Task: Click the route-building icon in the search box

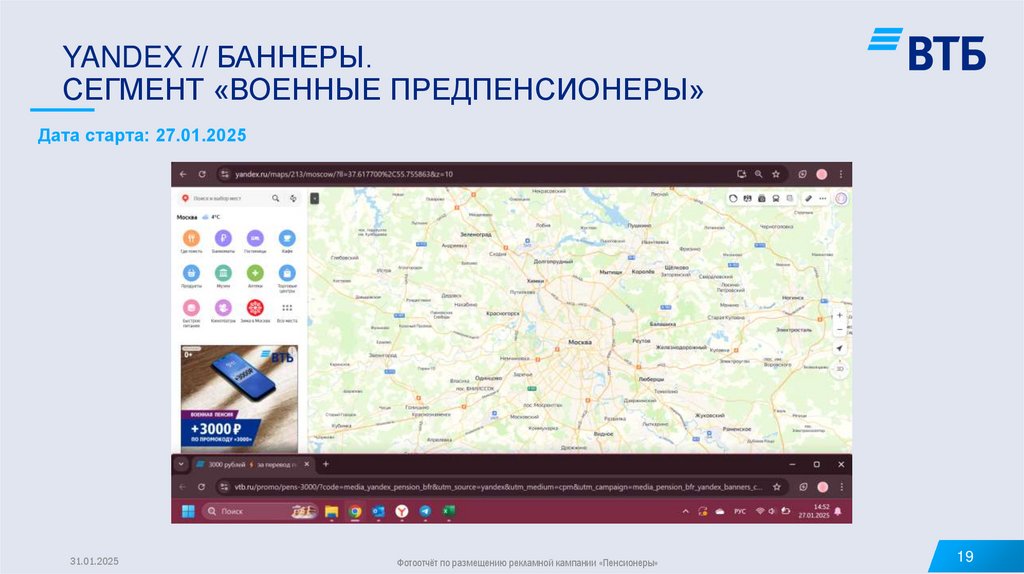Action: coord(293,198)
